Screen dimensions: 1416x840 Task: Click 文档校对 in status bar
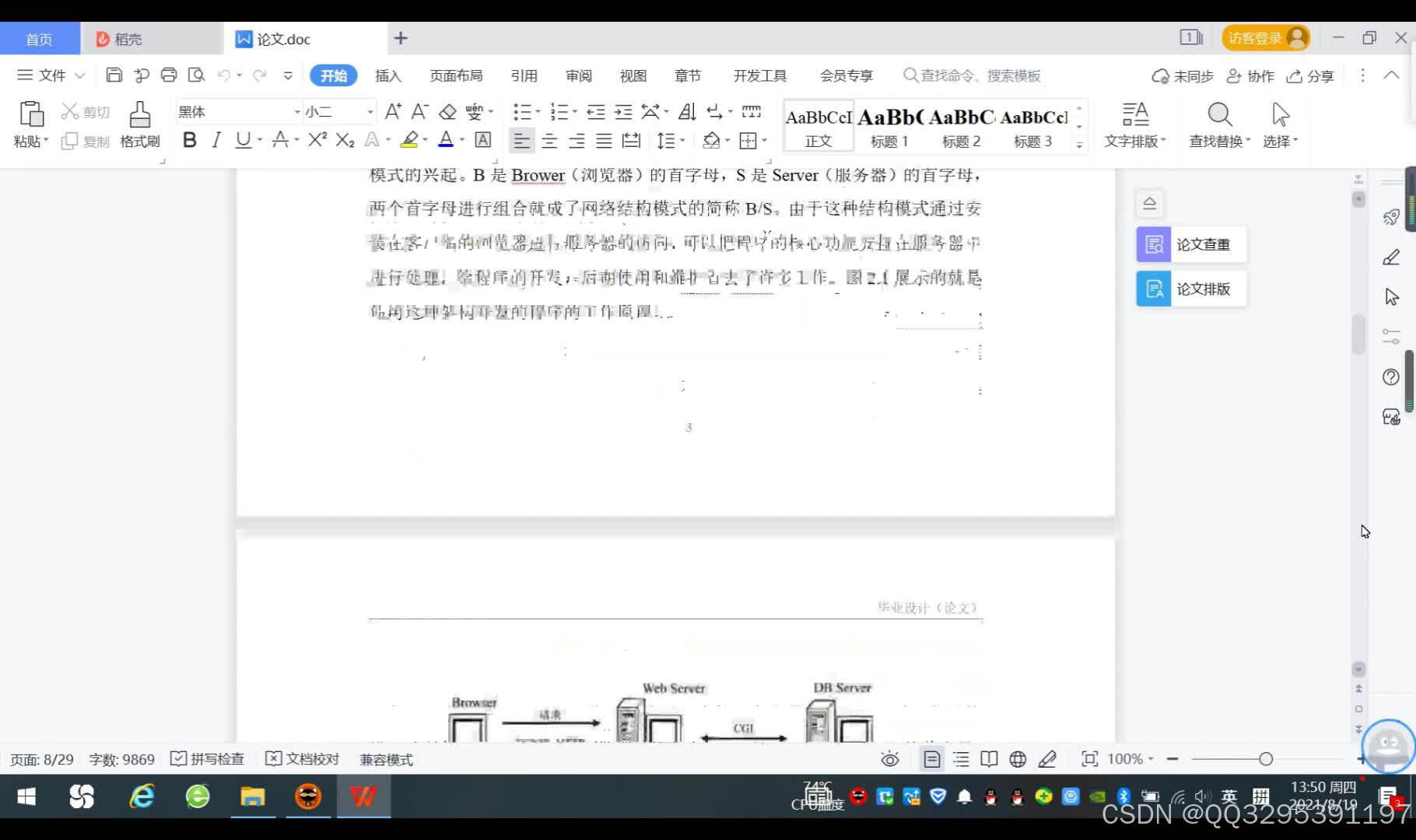[x=303, y=759]
